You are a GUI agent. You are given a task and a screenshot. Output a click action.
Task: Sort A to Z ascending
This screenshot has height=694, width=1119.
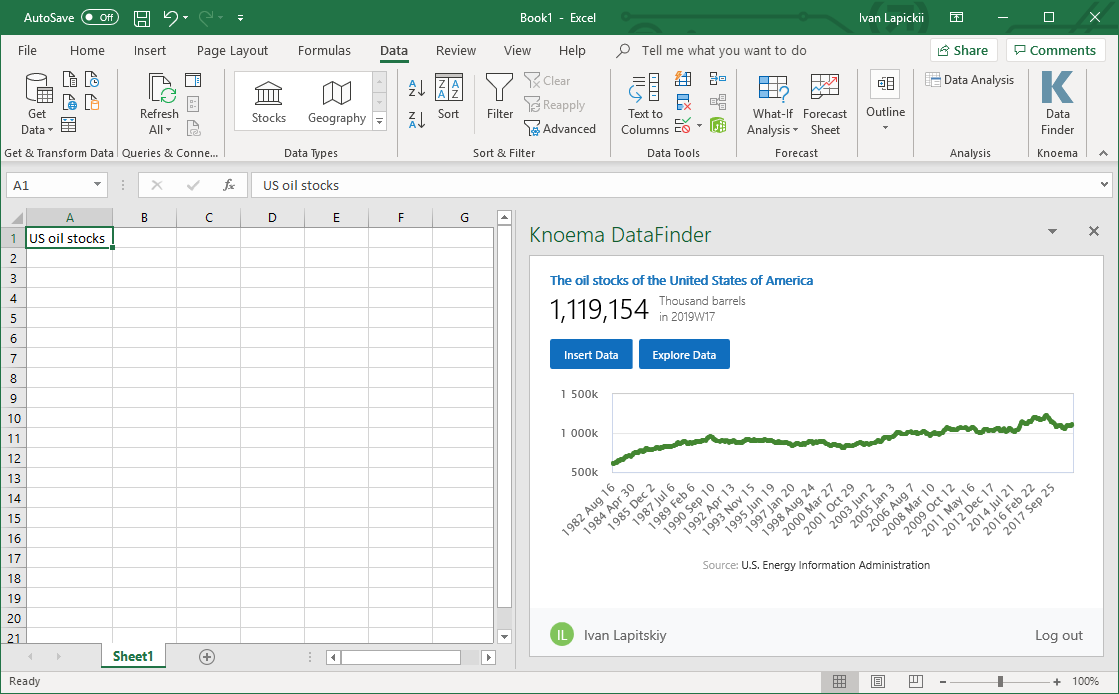point(417,89)
